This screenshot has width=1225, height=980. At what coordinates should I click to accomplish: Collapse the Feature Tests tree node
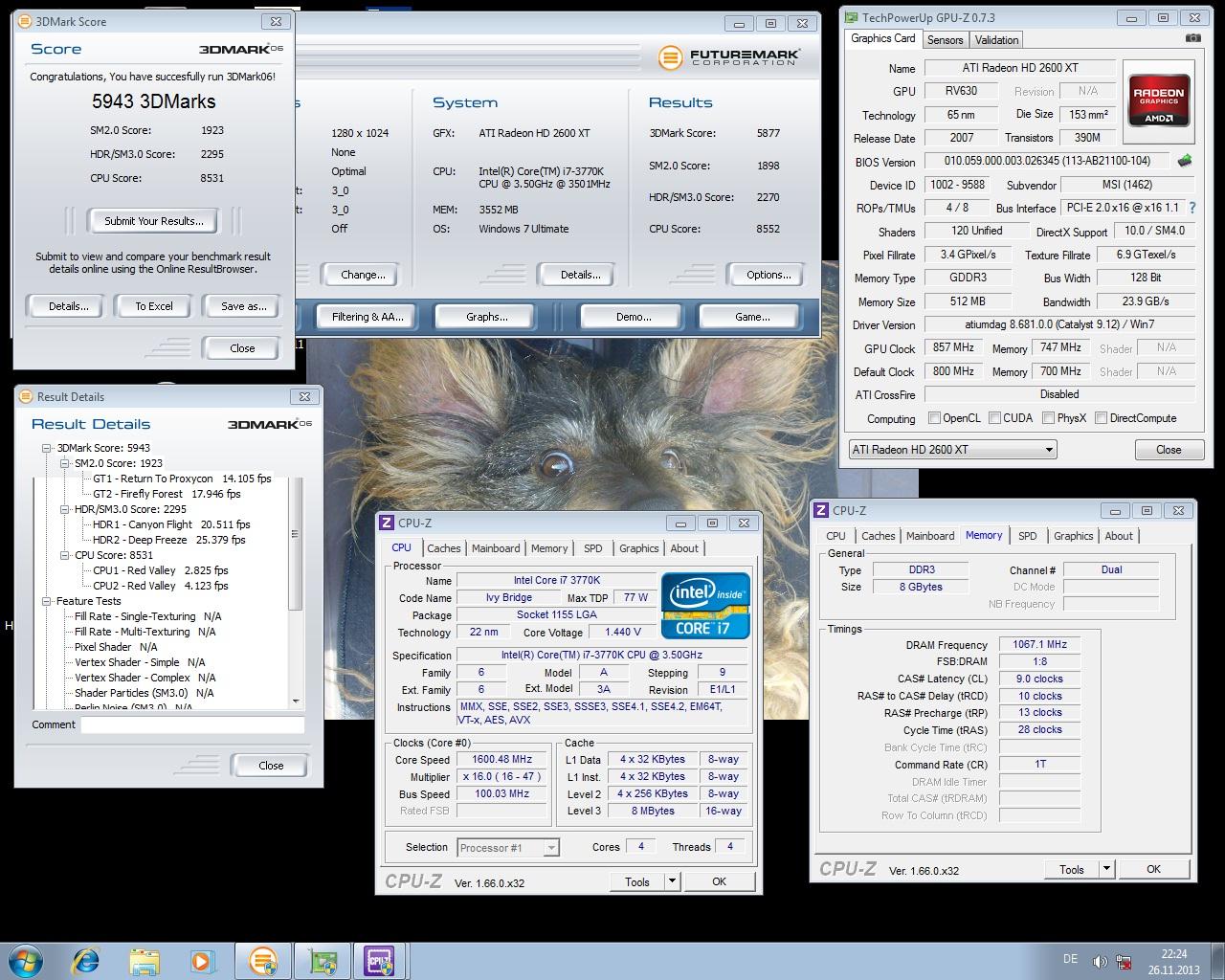coord(47,601)
